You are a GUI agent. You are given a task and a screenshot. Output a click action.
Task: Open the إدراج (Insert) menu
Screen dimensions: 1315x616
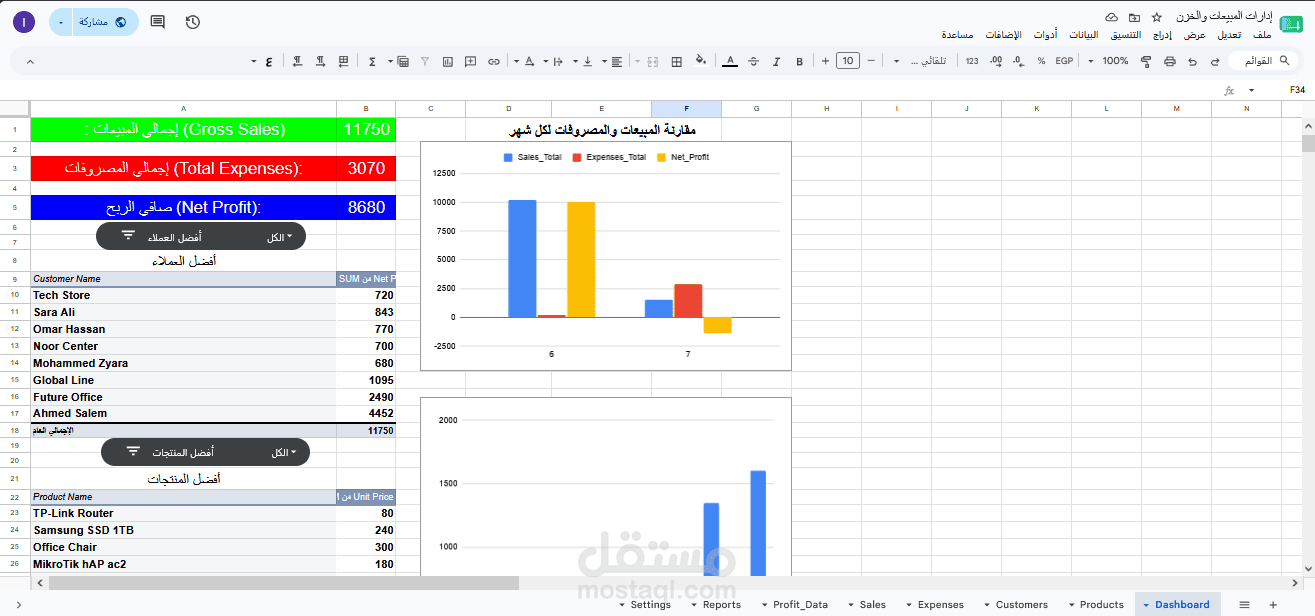point(1162,35)
